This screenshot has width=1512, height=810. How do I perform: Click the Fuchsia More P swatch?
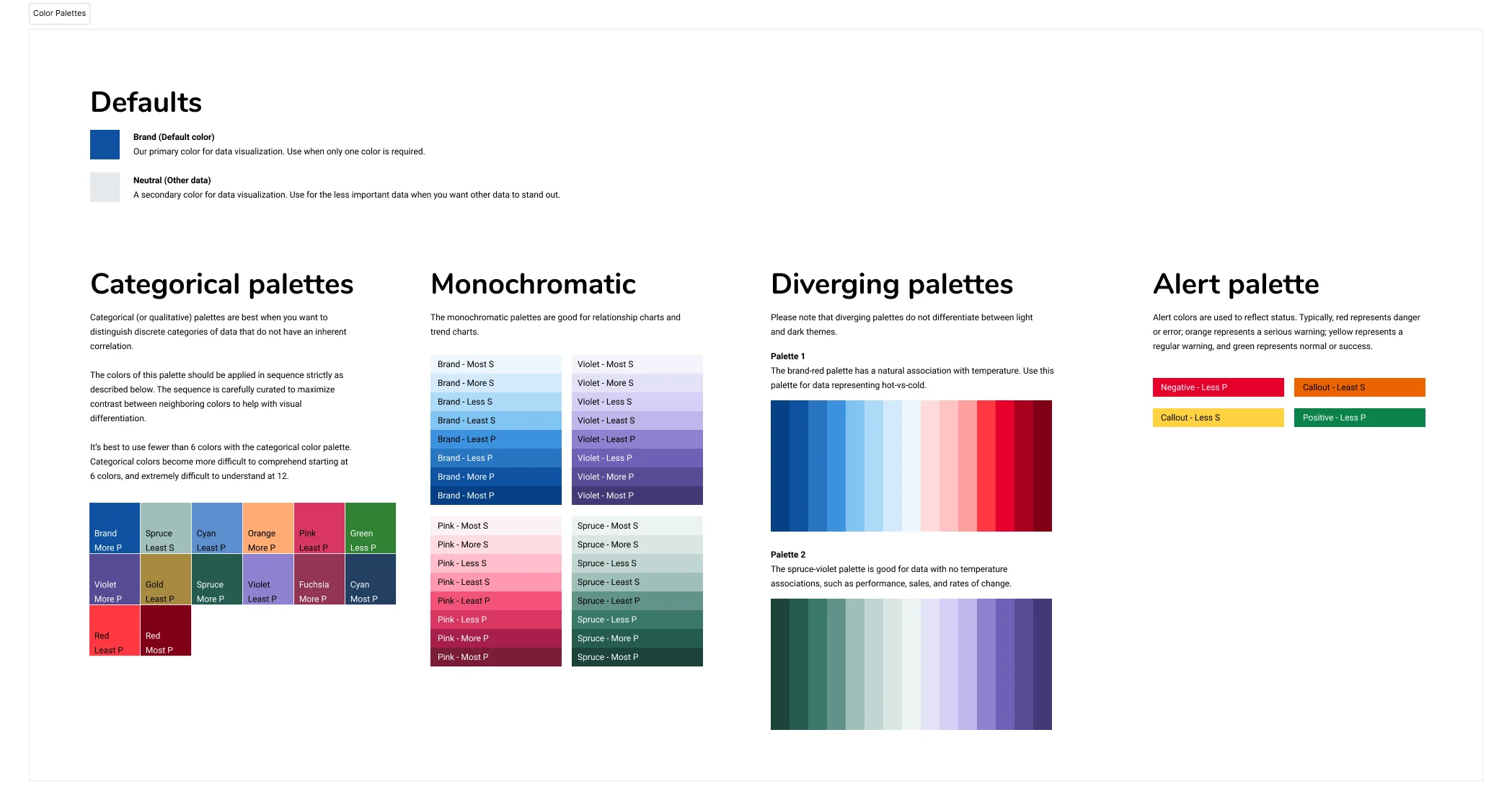(x=318, y=578)
